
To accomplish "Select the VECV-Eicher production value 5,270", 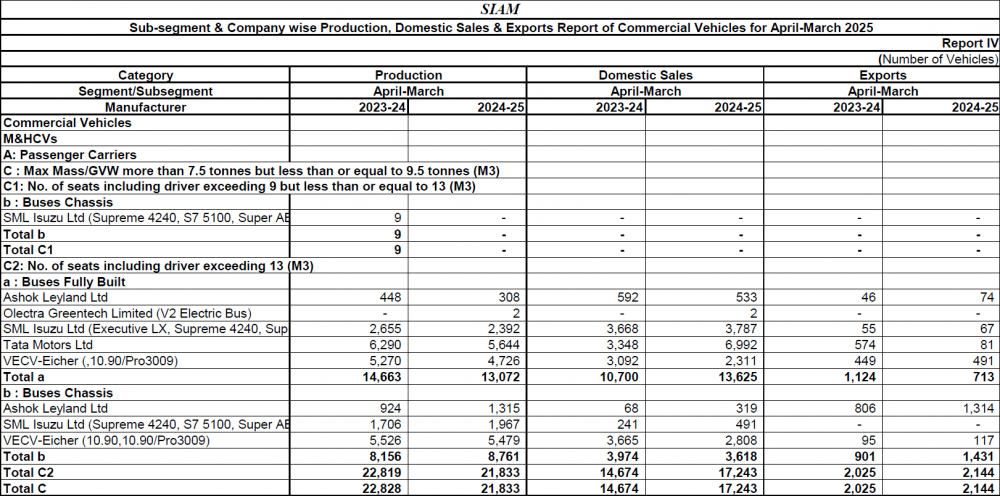I will pos(385,361).
